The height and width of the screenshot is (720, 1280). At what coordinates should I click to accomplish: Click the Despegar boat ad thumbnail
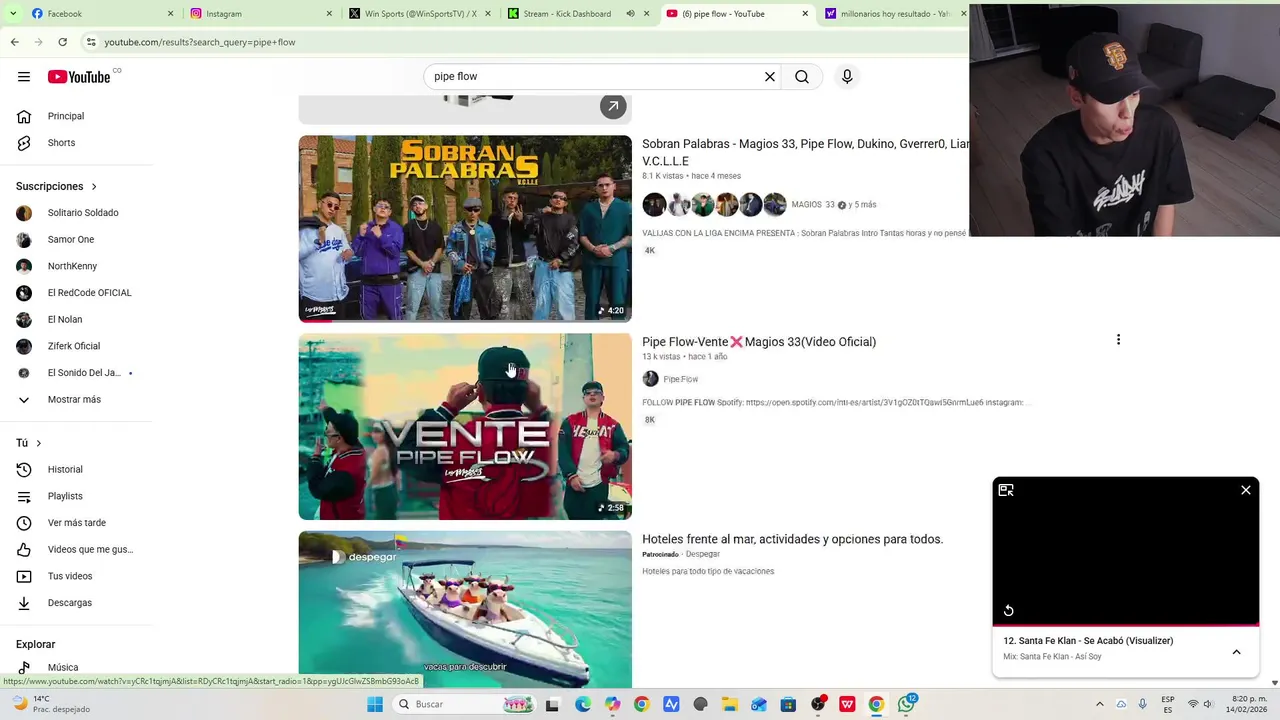465,609
